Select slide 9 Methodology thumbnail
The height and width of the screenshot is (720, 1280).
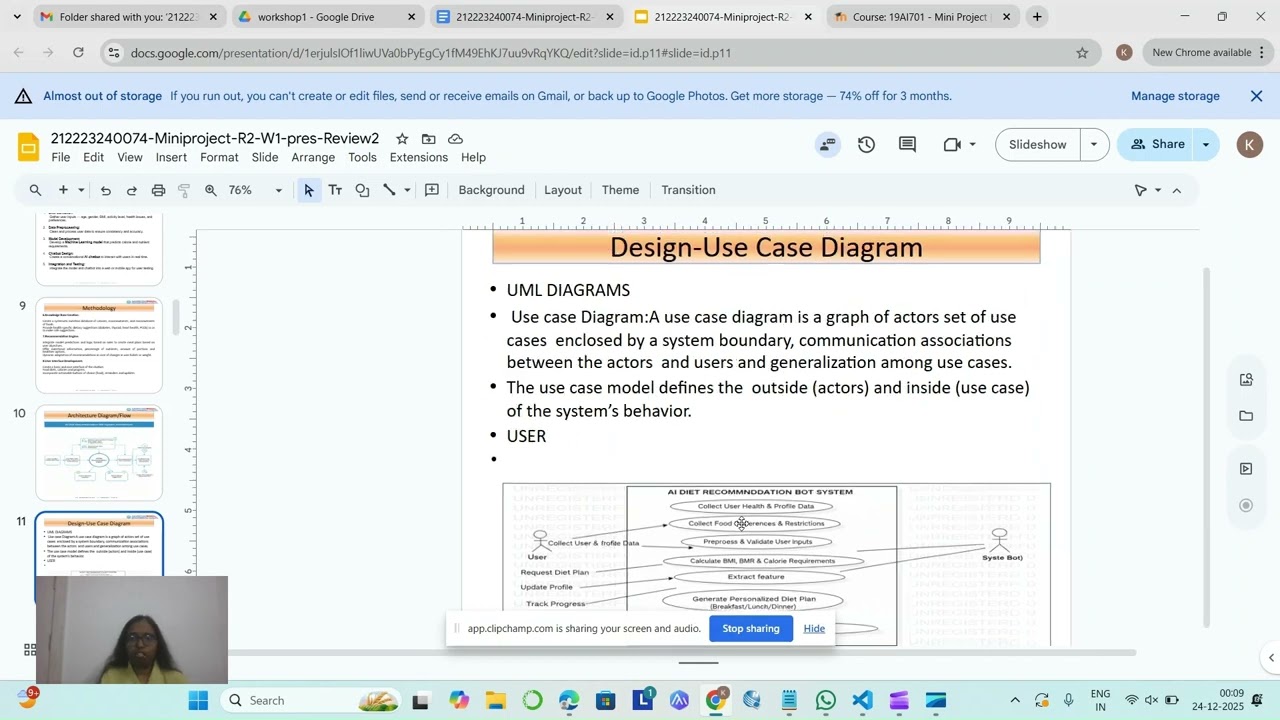[99, 346]
